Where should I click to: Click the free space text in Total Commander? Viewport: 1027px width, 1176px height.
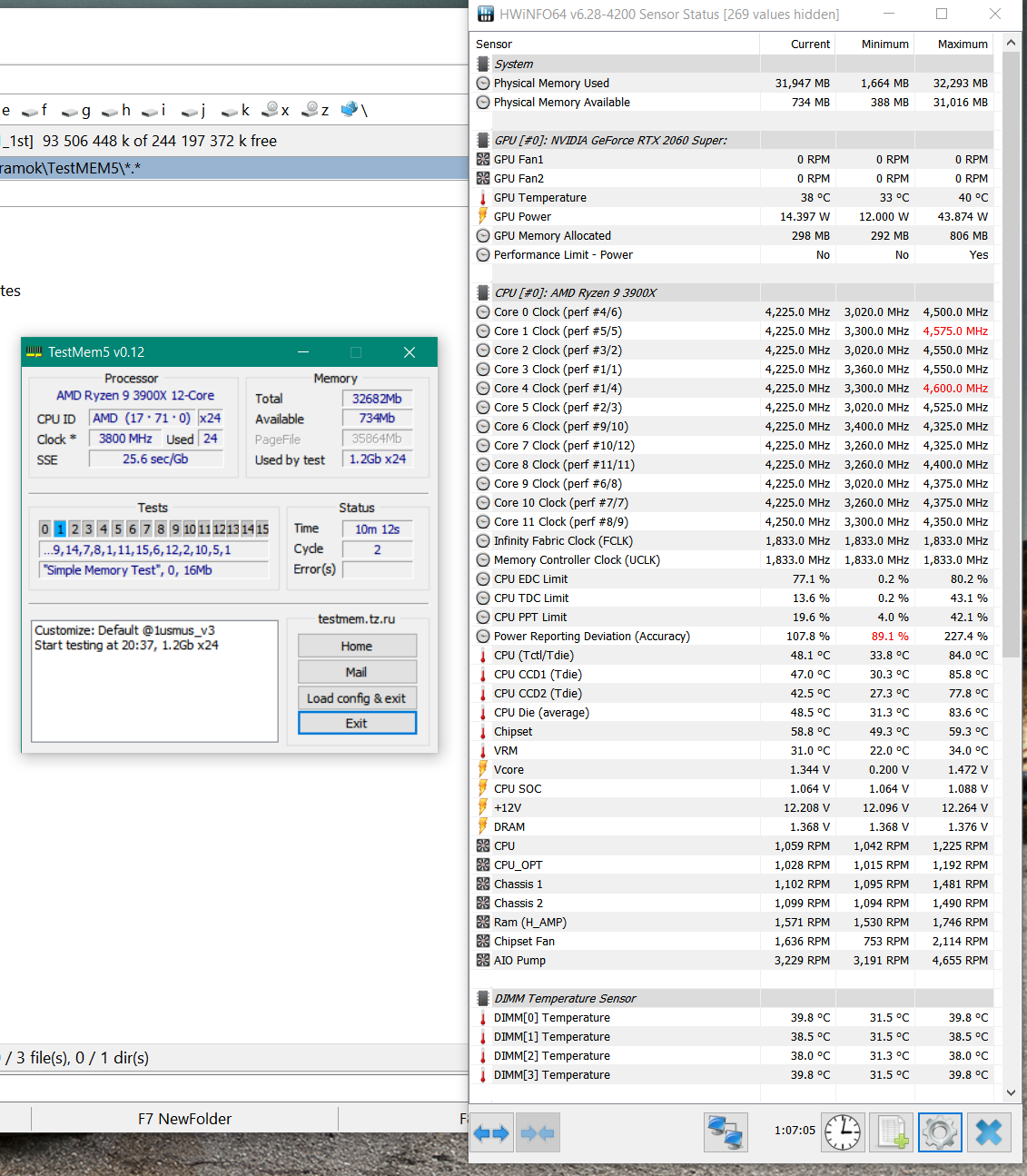[x=160, y=141]
